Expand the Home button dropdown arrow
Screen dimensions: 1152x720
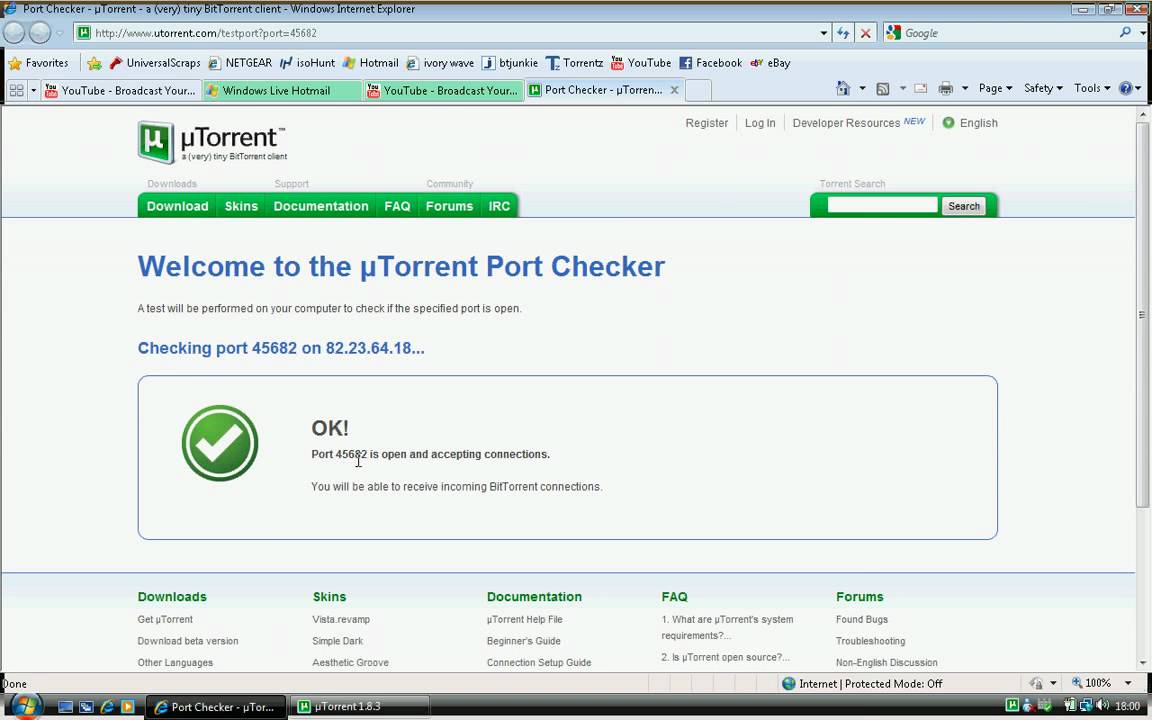point(862,88)
